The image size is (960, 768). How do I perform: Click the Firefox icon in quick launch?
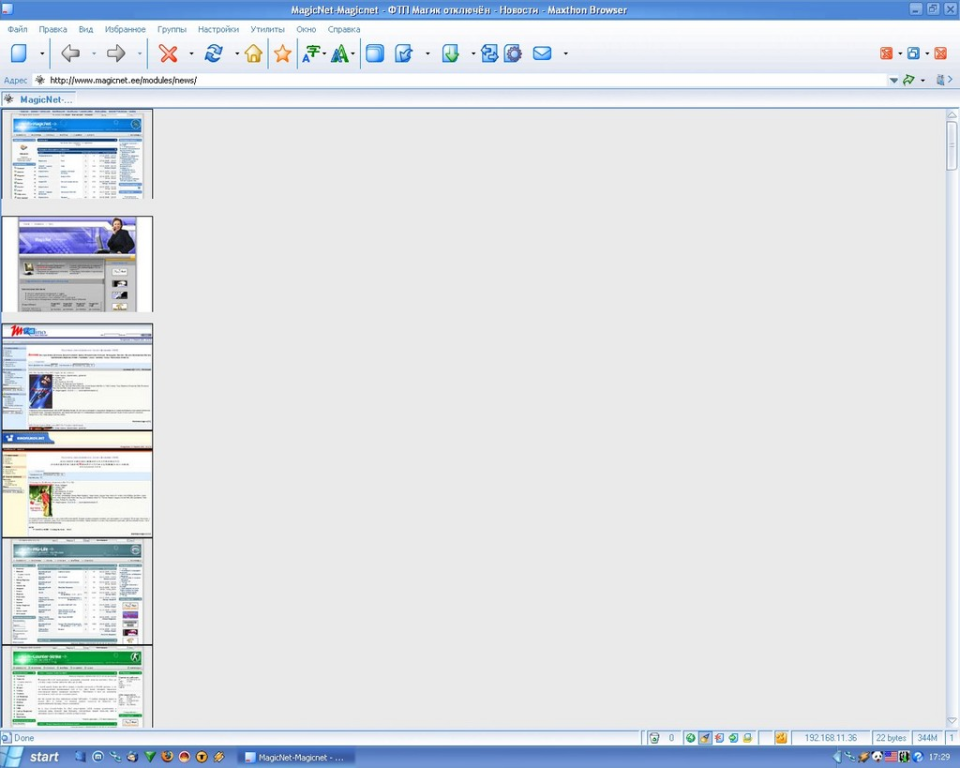[x=167, y=757]
